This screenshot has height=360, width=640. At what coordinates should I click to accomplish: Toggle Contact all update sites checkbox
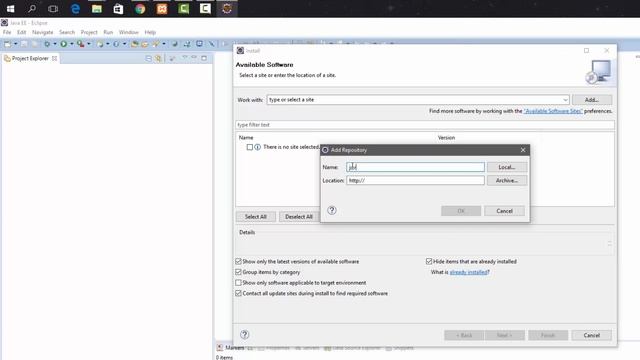pyautogui.click(x=238, y=293)
